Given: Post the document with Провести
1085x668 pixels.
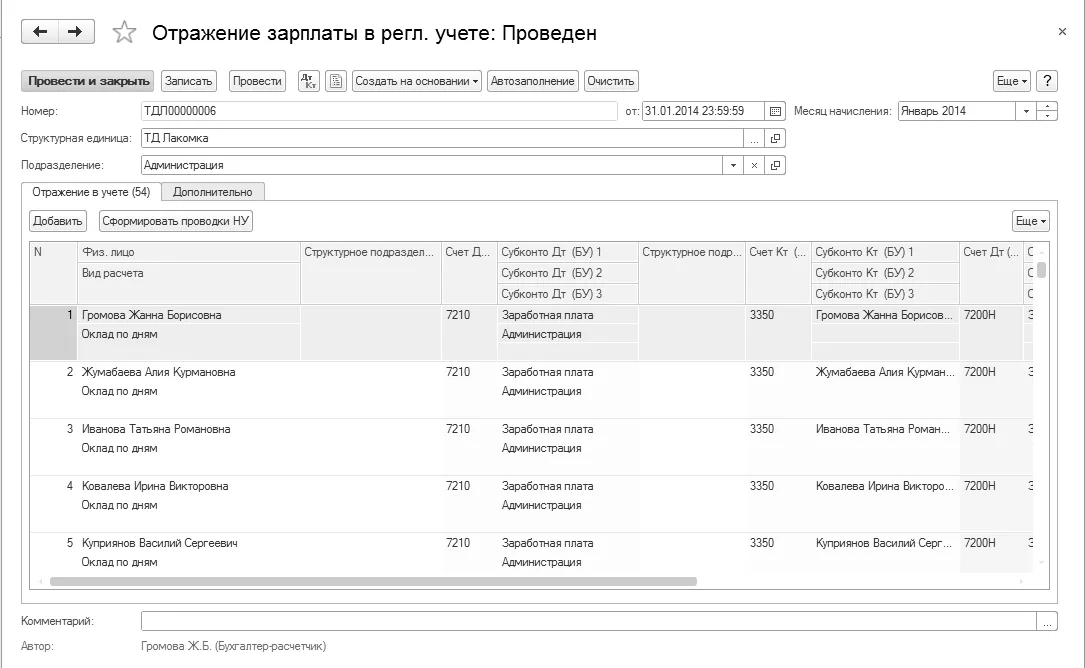Looking at the screenshot, I should [x=257, y=81].
